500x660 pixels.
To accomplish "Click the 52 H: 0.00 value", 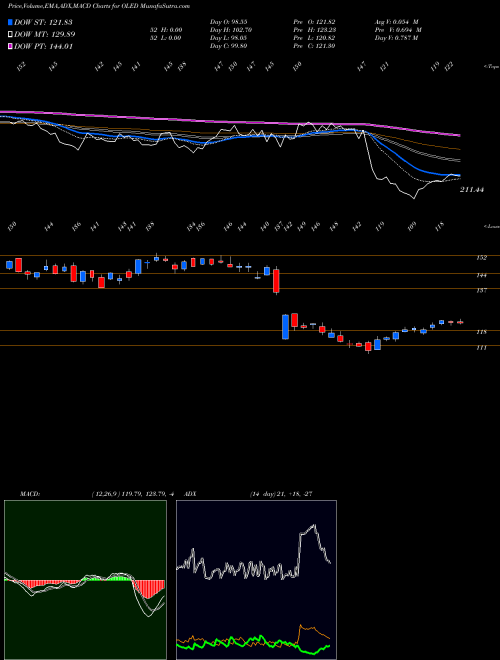I will tap(165, 30).
